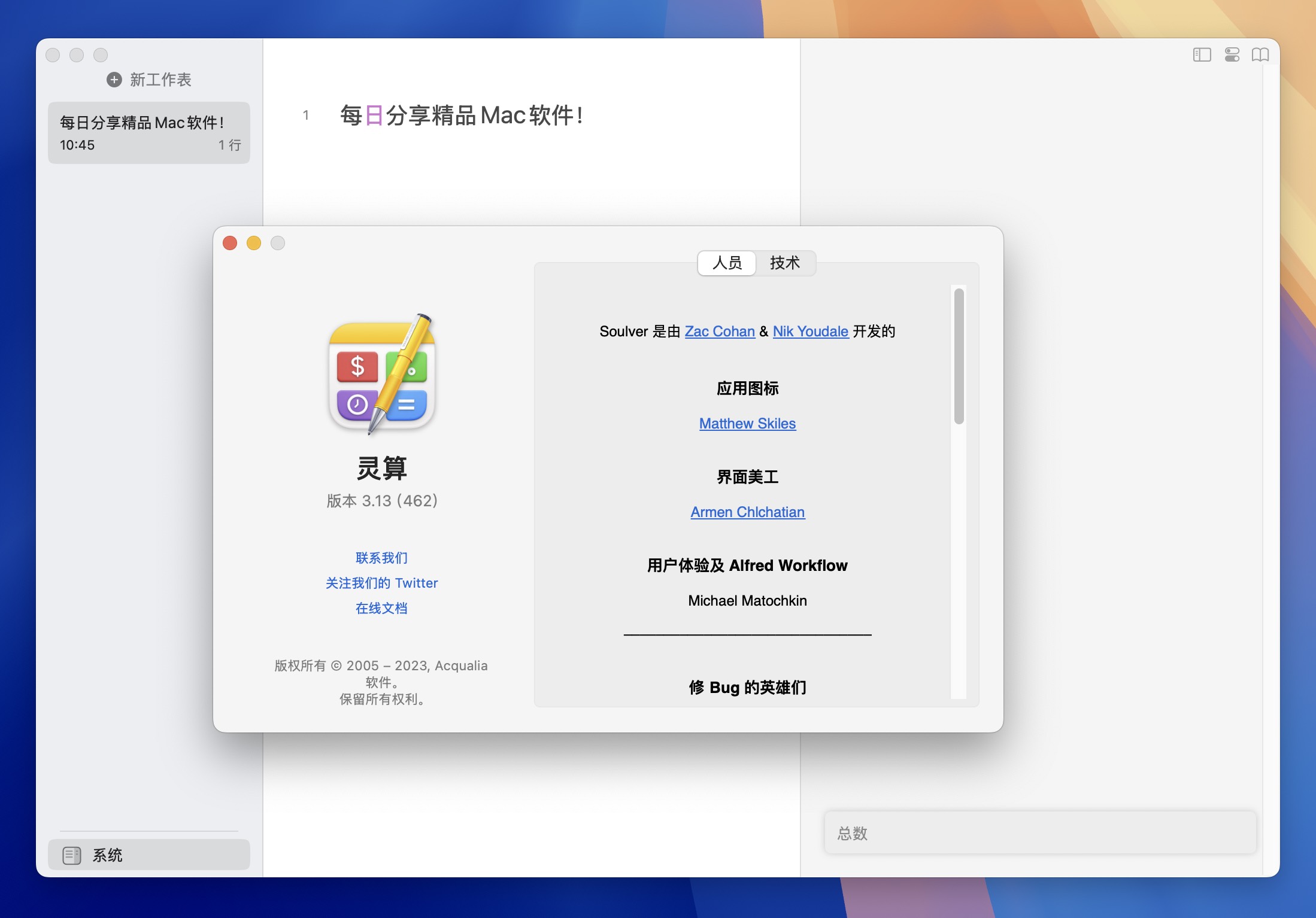Open the 在线文档 link
Image resolution: width=1316 pixels, height=918 pixels.
tap(381, 608)
